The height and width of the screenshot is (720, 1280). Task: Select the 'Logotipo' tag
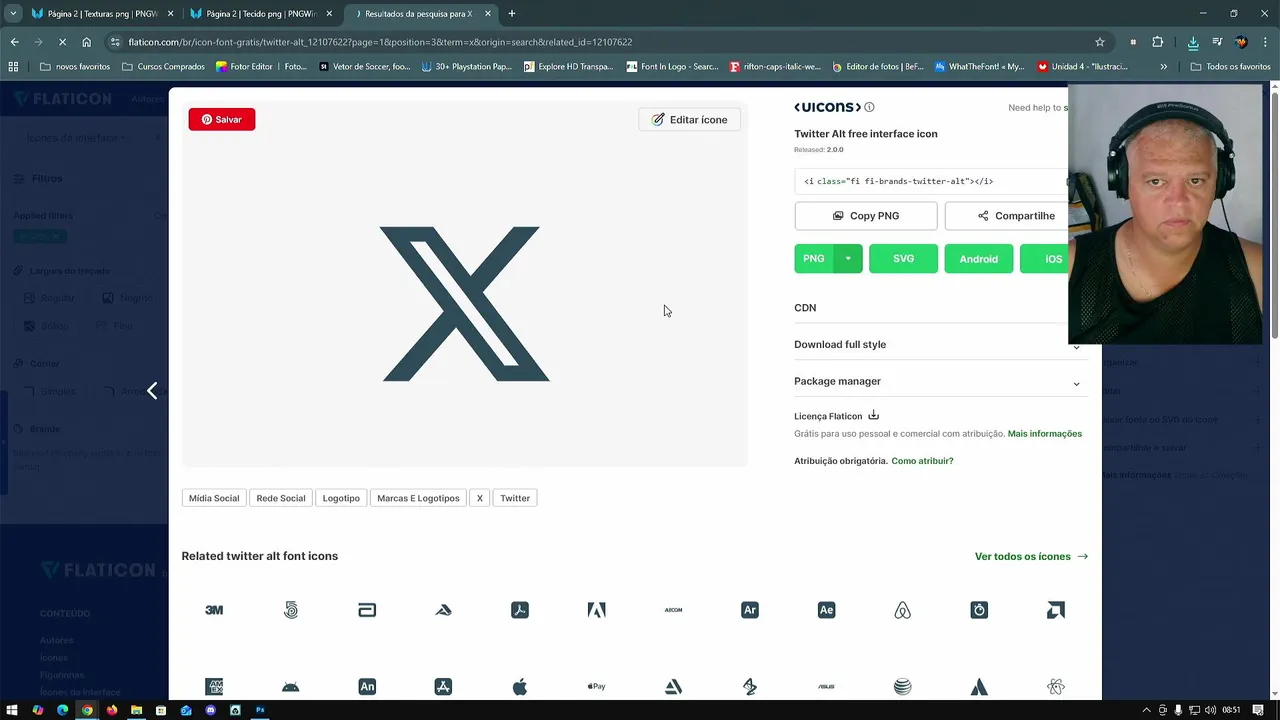click(341, 498)
